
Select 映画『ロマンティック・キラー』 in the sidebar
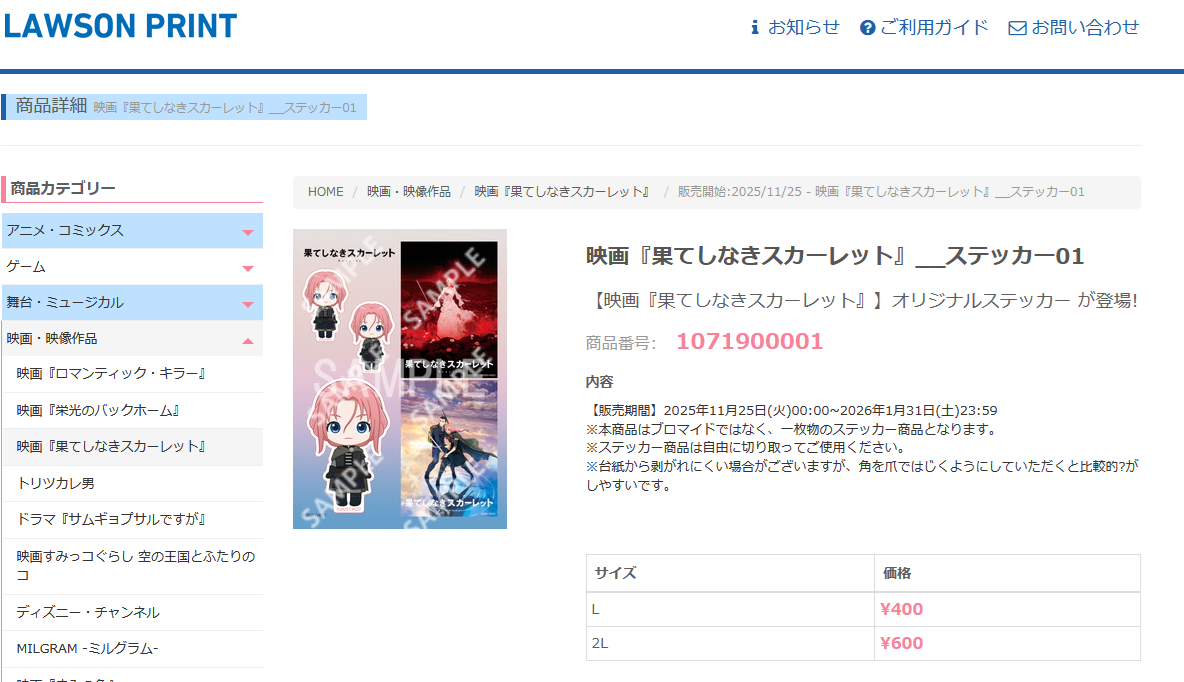111,374
